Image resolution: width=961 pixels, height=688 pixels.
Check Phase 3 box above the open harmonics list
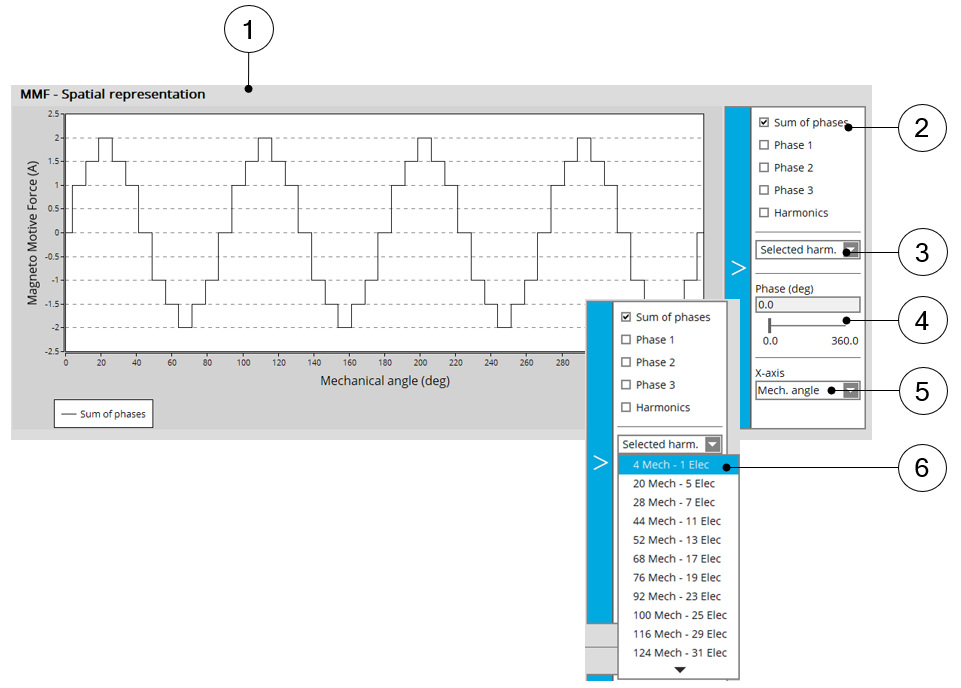(627, 385)
